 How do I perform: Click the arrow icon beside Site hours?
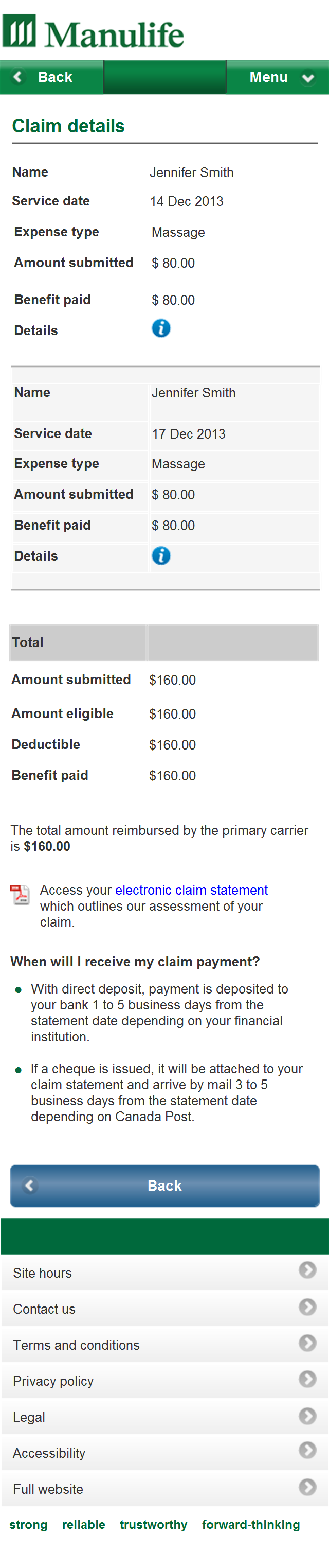(308, 1270)
